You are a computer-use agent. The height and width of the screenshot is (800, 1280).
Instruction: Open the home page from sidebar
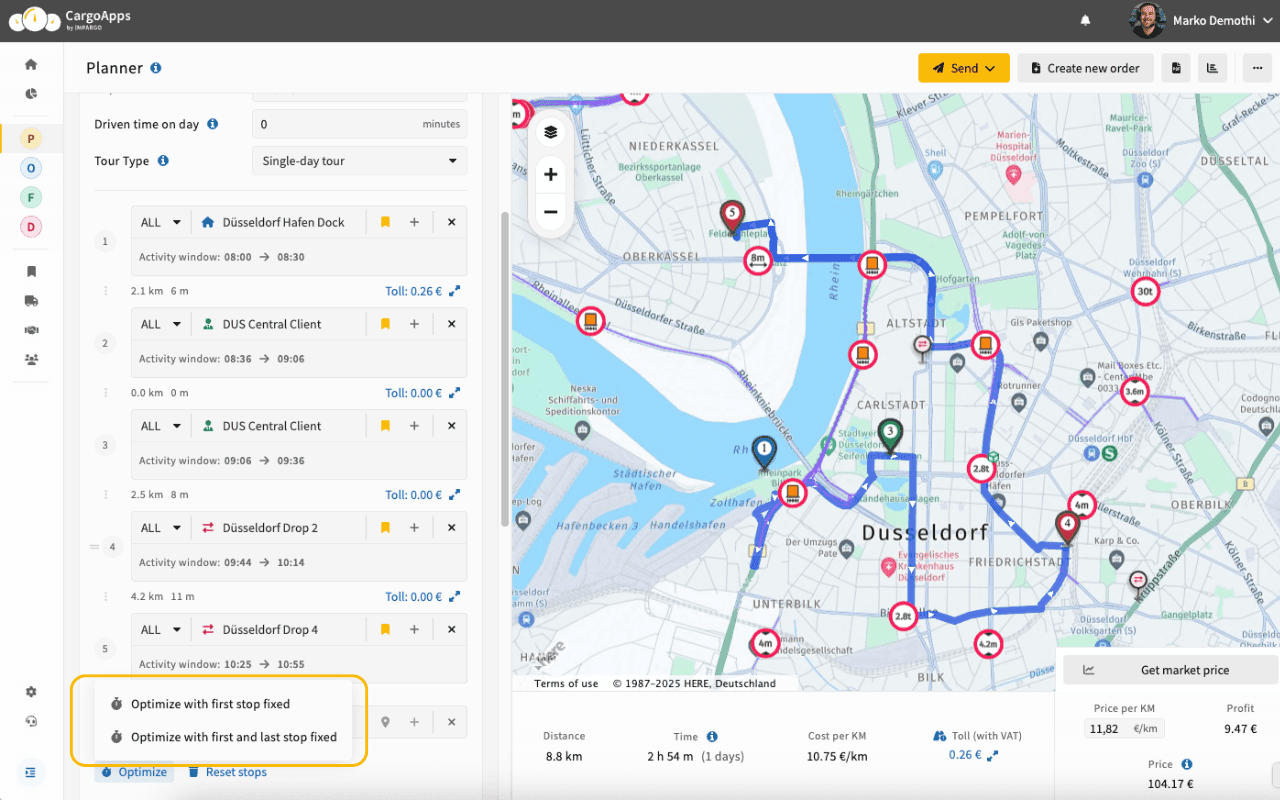[x=31, y=65]
